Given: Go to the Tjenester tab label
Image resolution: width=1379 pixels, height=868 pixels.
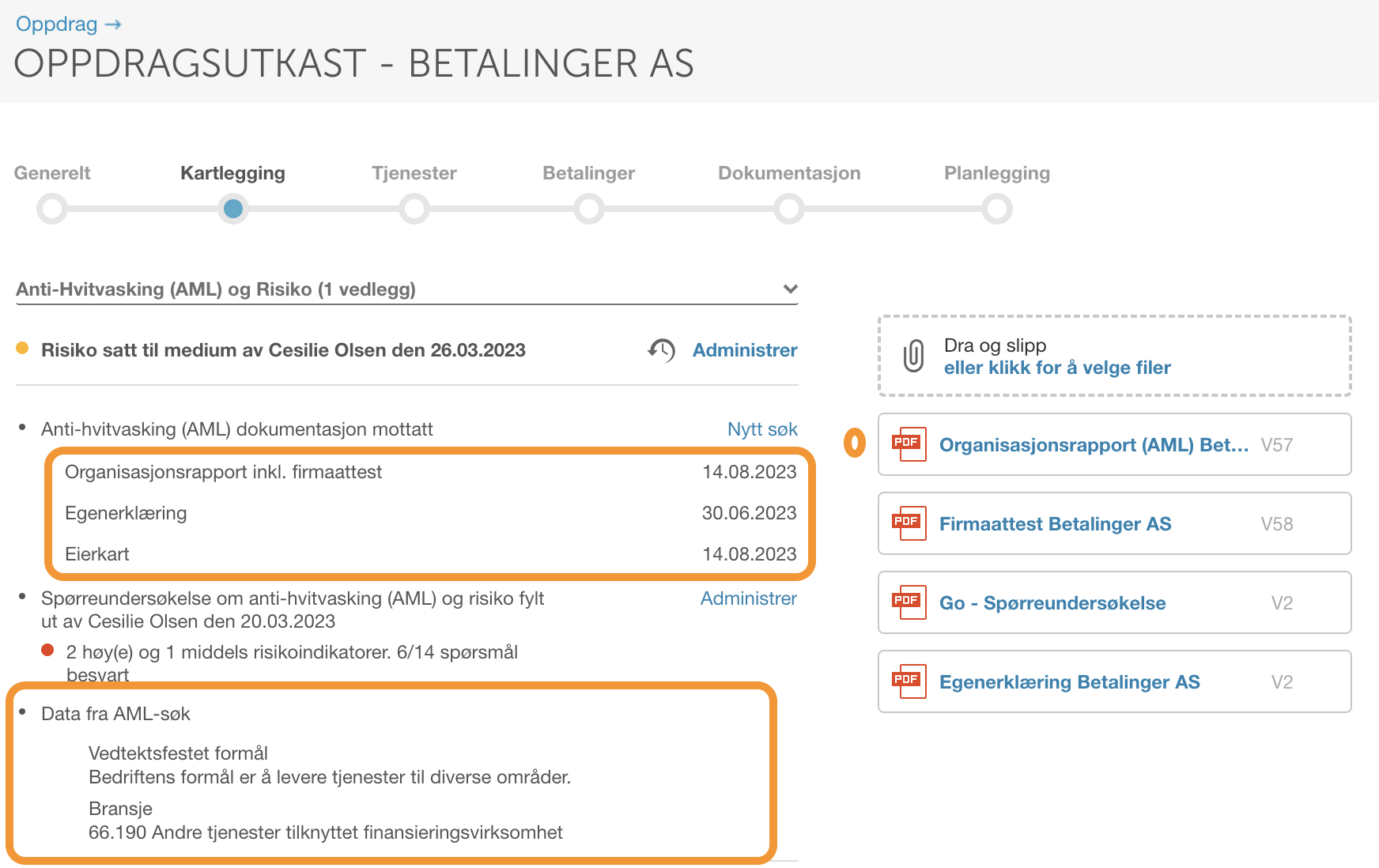Looking at the screenshot, I should [414, 173].
